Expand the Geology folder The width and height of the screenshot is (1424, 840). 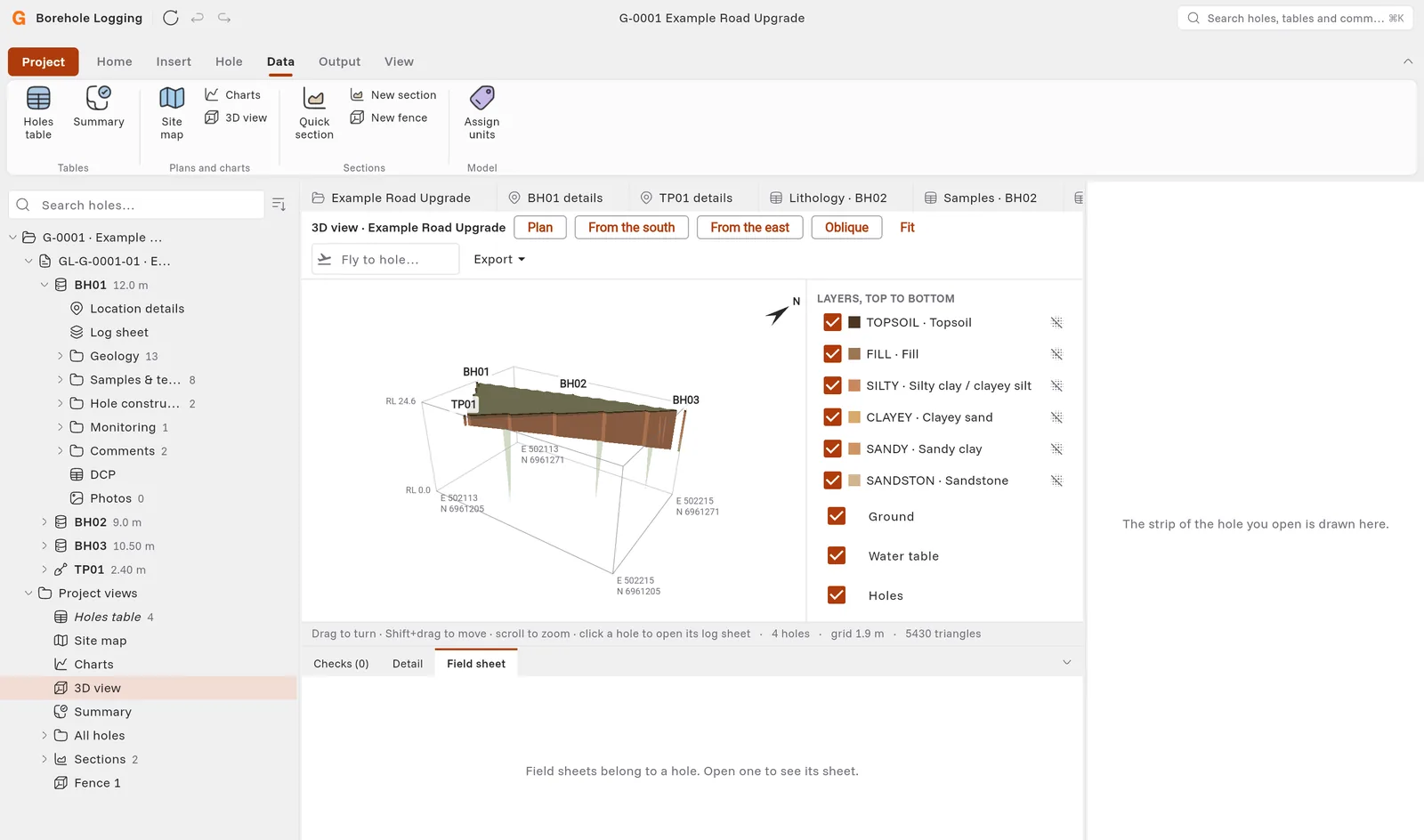61,356
